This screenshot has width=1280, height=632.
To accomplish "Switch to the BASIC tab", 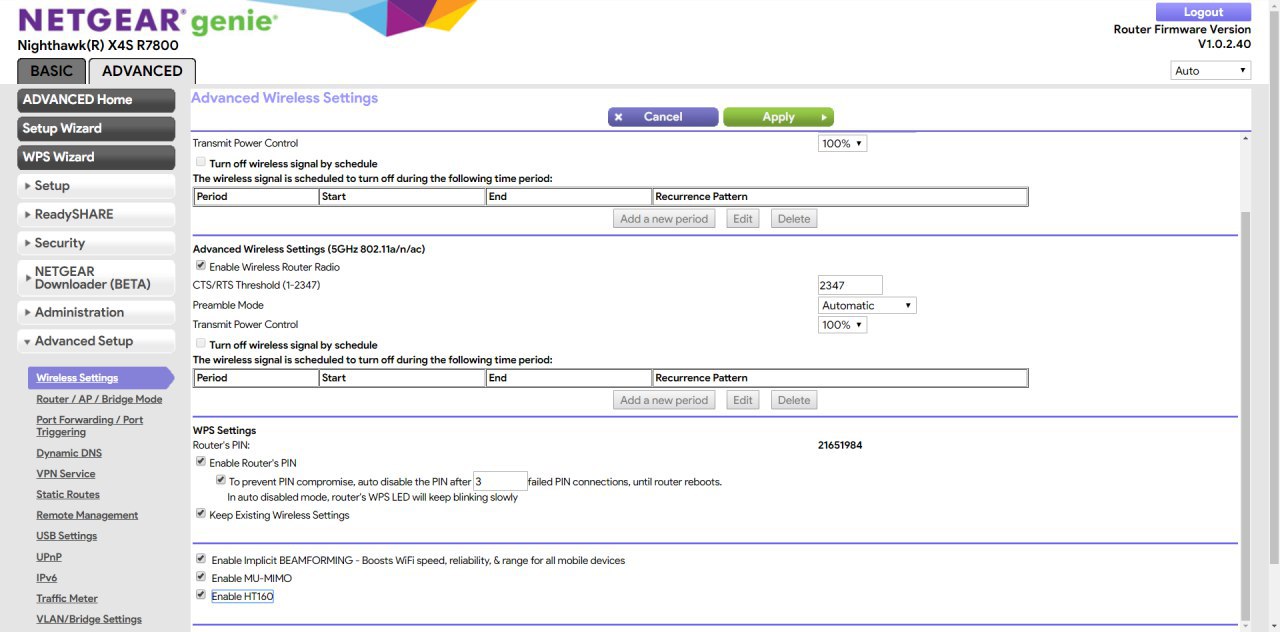I will click(51, 71).
